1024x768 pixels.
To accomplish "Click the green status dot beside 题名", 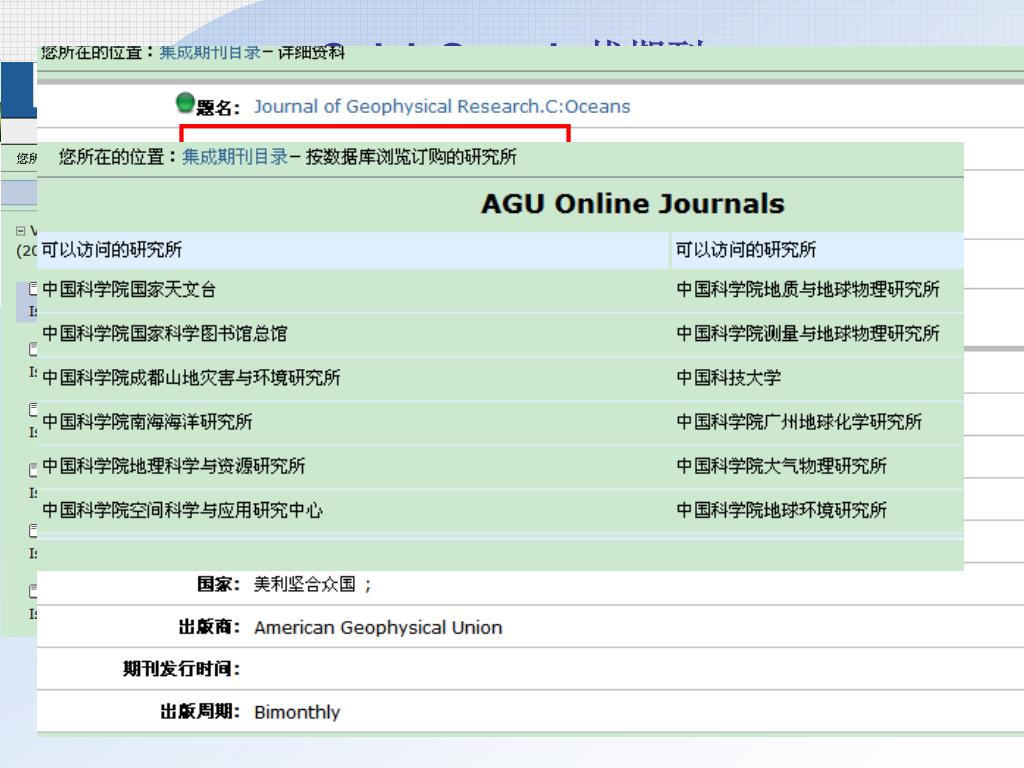I will 185,103.
